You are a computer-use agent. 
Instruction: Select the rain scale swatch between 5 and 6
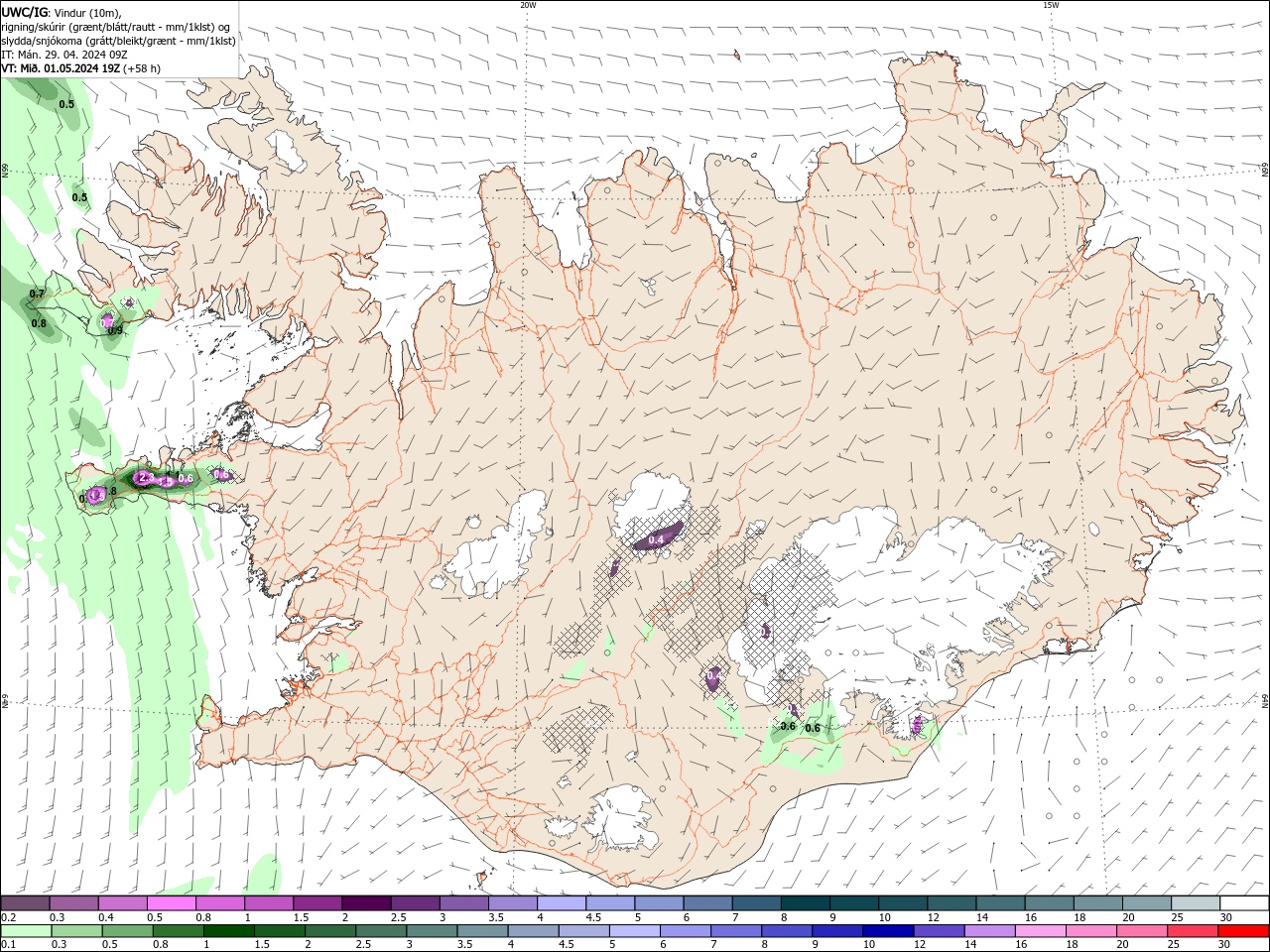coord(634,931)
